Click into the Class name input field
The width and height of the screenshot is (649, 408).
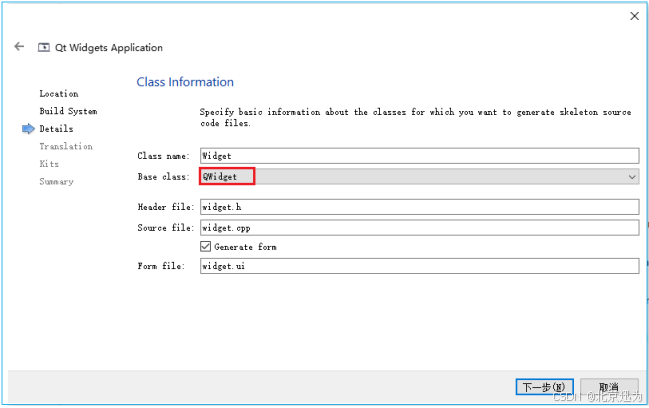click(419, 156)
